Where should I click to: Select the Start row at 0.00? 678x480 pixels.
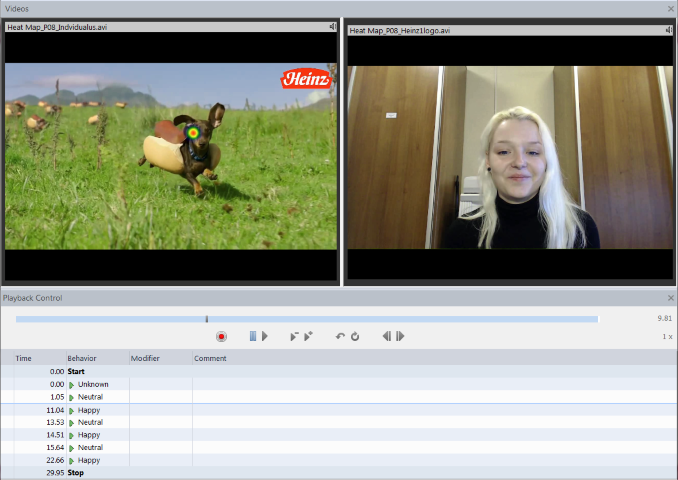tap(339, 371)
